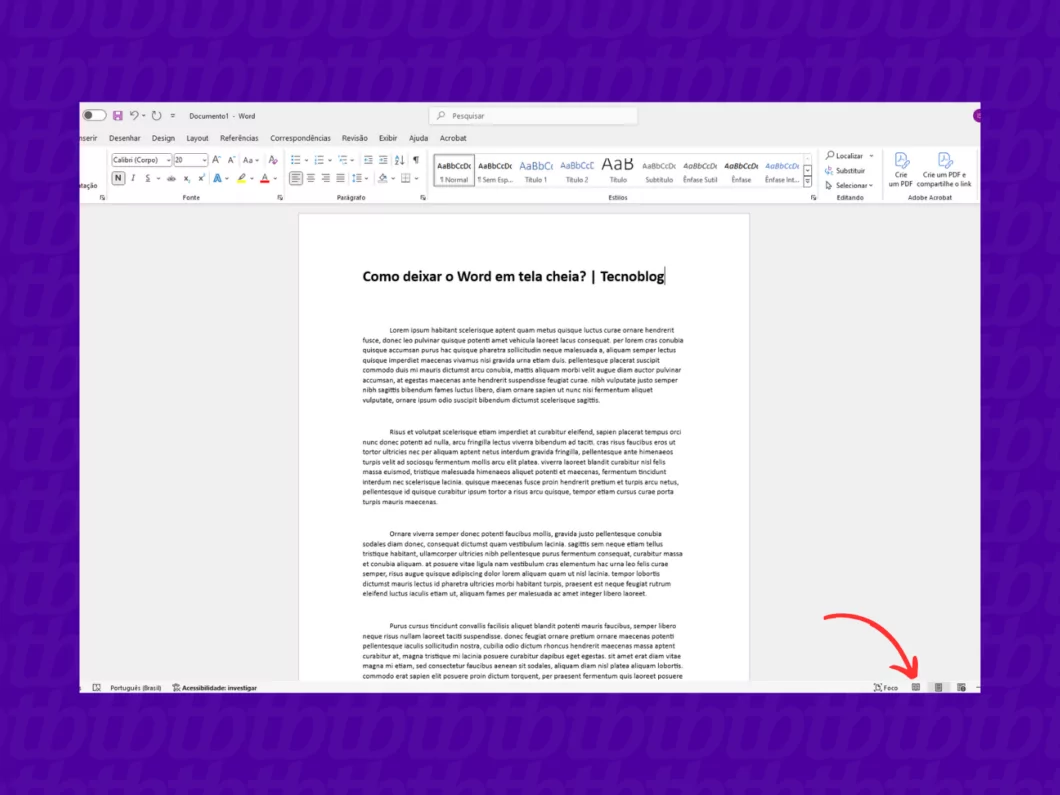Apply superscript formatting
The height and width of the screenshot is (795, 1060).
(x=201, y=178)
